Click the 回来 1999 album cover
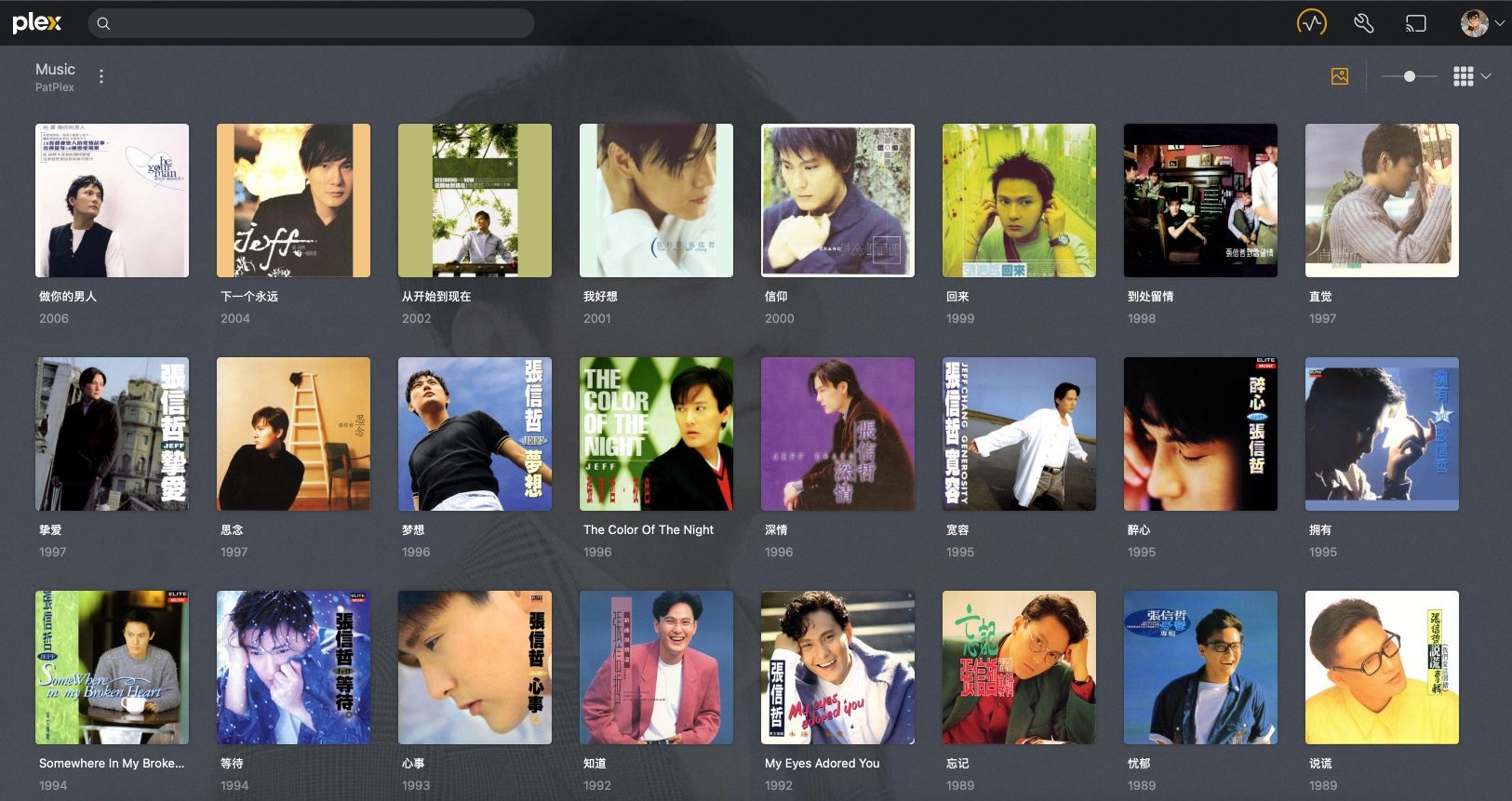 click(1019, 200)
